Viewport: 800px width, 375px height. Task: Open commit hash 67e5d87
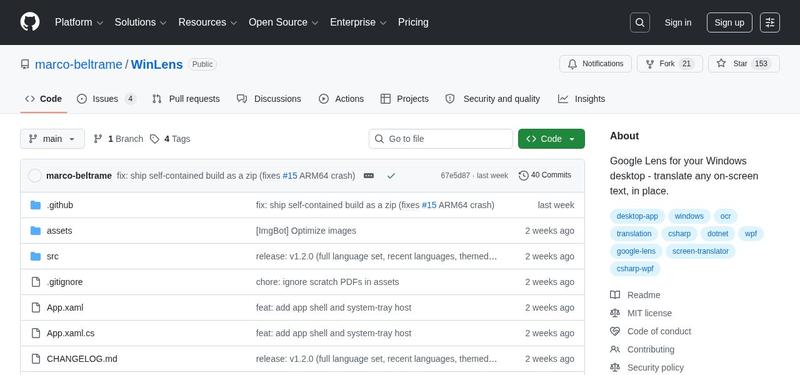pyautogui.click(x=456, y=176)
